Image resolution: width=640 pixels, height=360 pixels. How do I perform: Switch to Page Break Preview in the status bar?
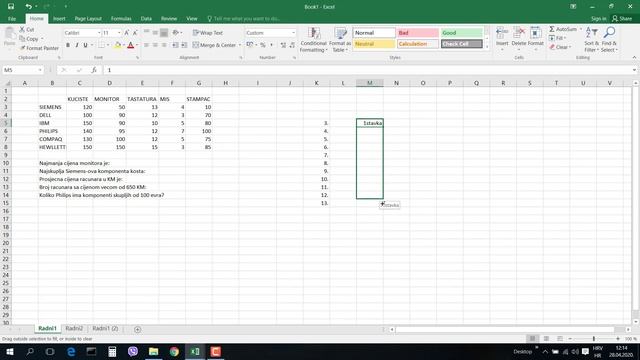[x=560, y=338]
